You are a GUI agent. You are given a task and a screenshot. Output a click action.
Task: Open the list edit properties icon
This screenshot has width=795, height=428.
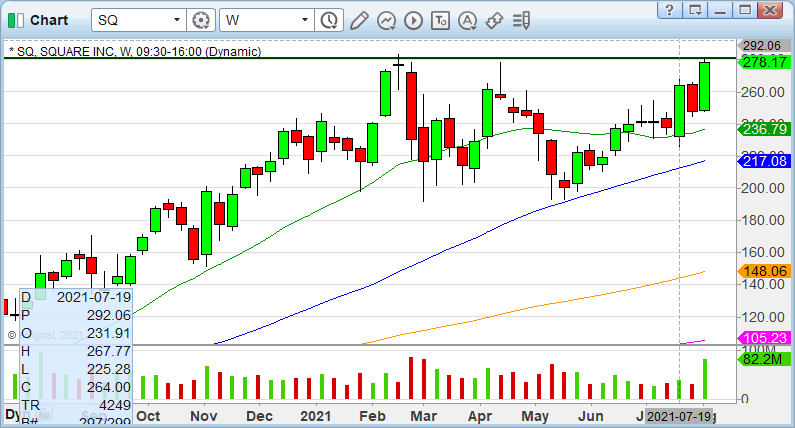[x=521, y=20]
